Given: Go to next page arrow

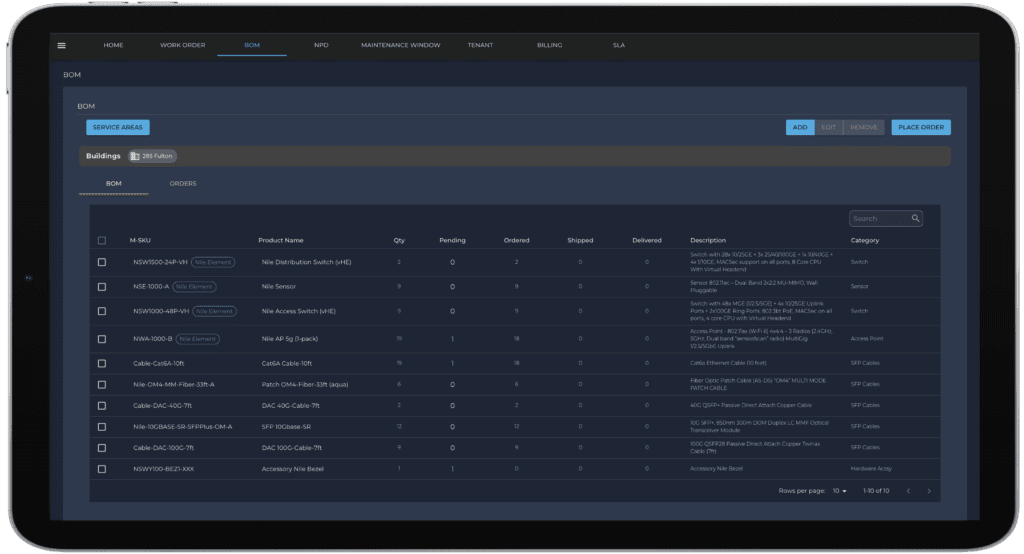Looking at the screenshot, I should (929, 491).
